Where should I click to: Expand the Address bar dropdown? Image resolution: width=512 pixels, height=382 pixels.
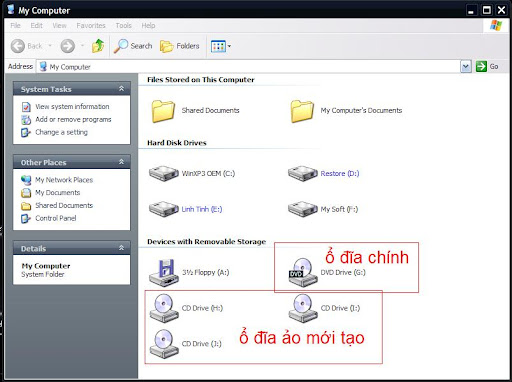pos(465,66)
